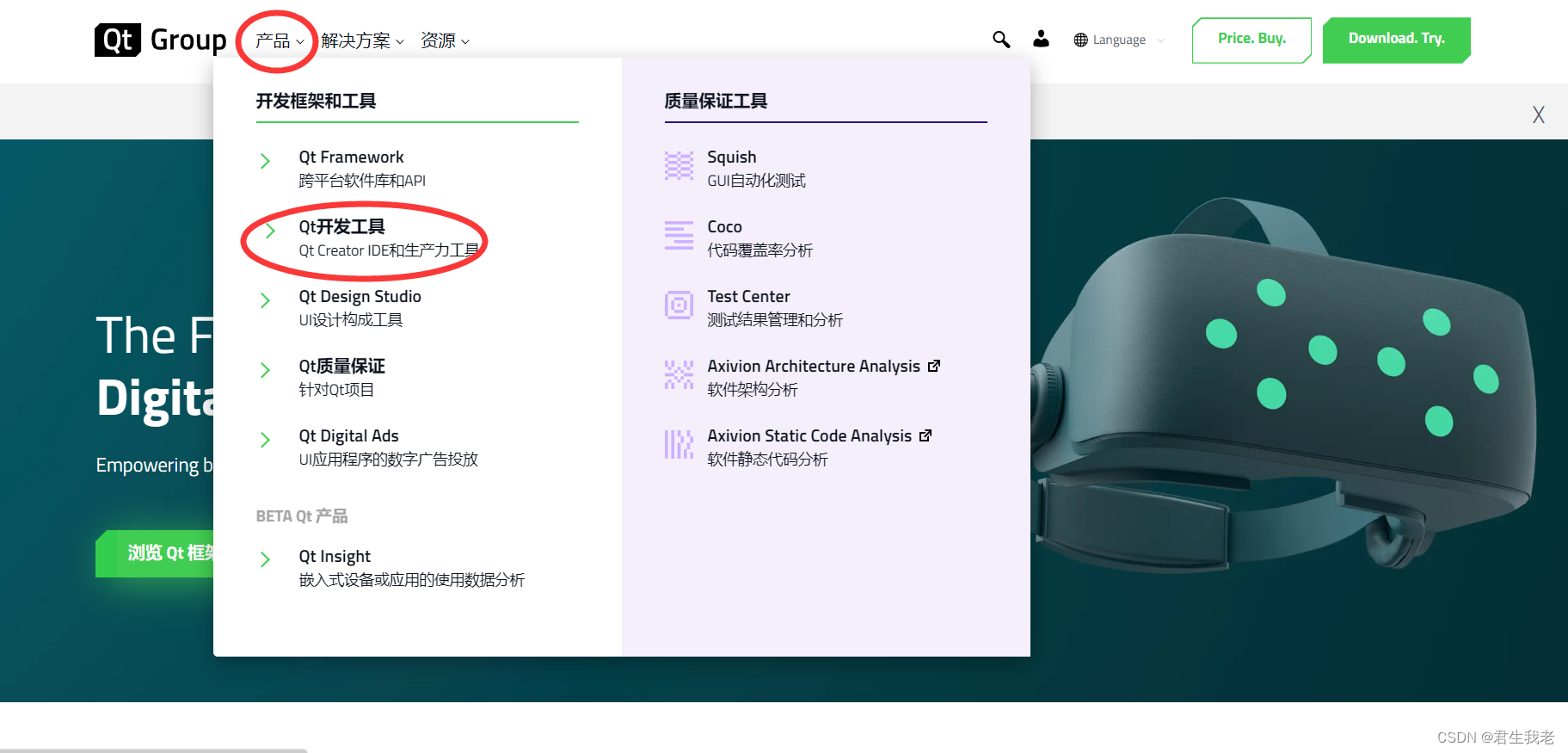Open the Language dropdown
The width and height of the screenshot is (1568, 753).
[1119, 40]
